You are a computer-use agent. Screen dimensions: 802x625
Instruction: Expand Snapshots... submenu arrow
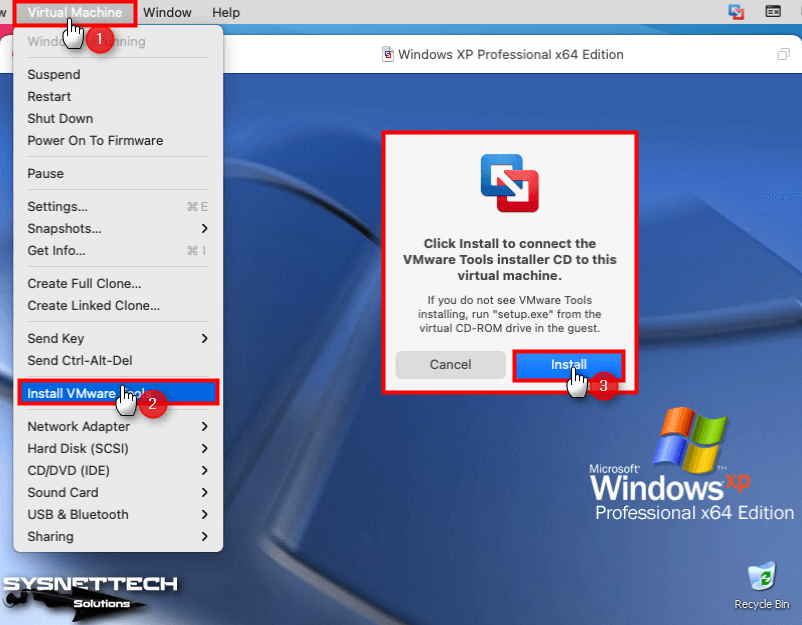click(x=205, y=229)
